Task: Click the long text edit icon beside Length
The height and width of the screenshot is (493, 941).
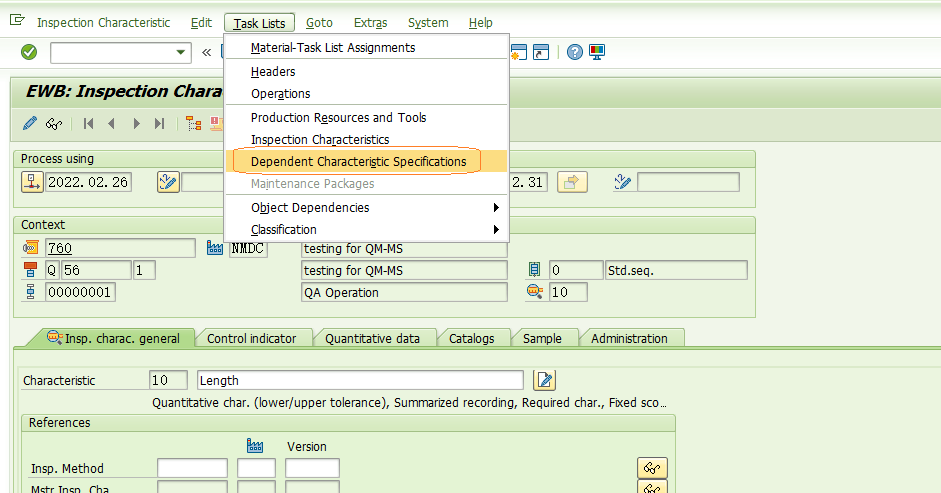Action: [544, 380]
